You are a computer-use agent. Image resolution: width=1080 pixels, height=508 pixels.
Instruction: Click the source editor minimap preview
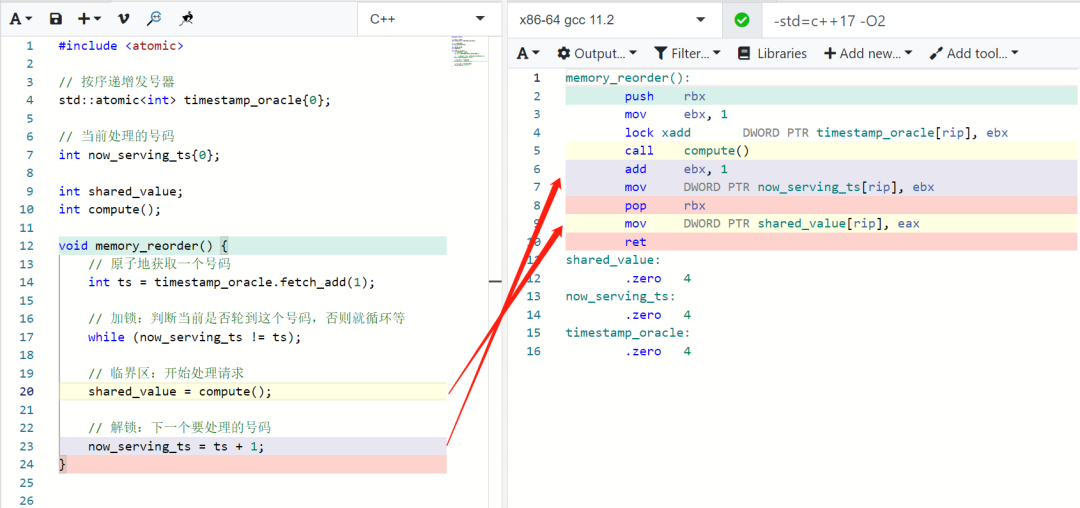tap(469, 52)
